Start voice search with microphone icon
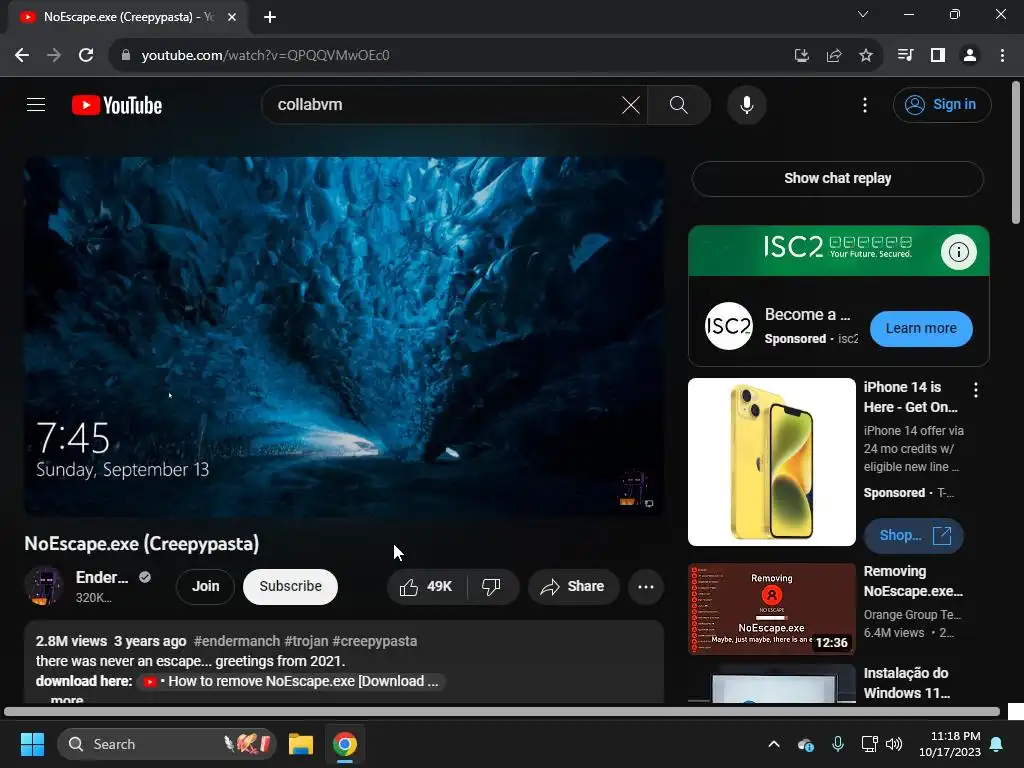Viewport: 1024px width, 768px height. (x=746, y=104)
